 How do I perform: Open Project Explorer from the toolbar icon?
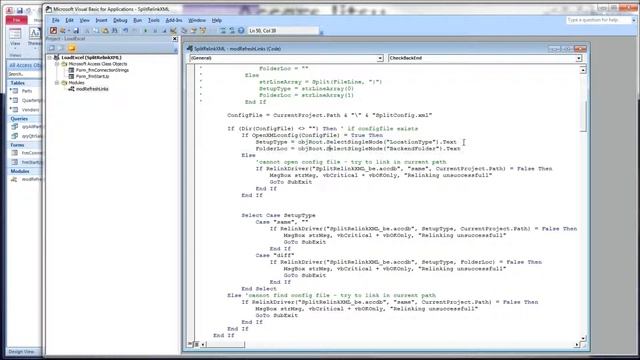[184, 31]
